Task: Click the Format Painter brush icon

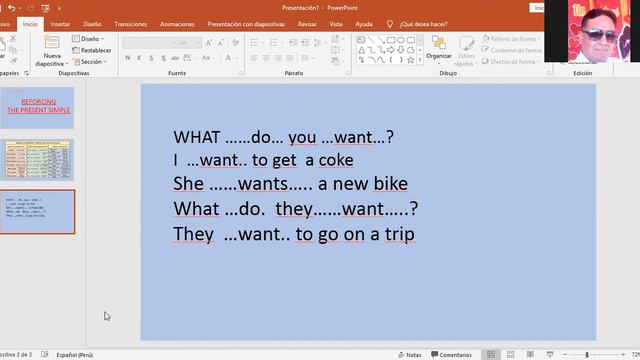Action: pos(13,61)
